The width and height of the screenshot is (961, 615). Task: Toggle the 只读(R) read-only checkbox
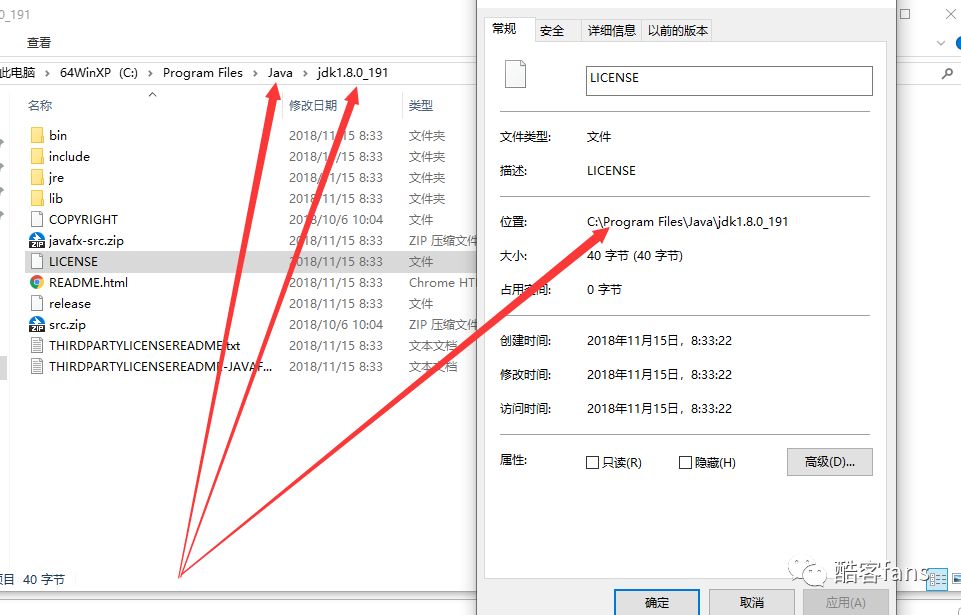592,462
